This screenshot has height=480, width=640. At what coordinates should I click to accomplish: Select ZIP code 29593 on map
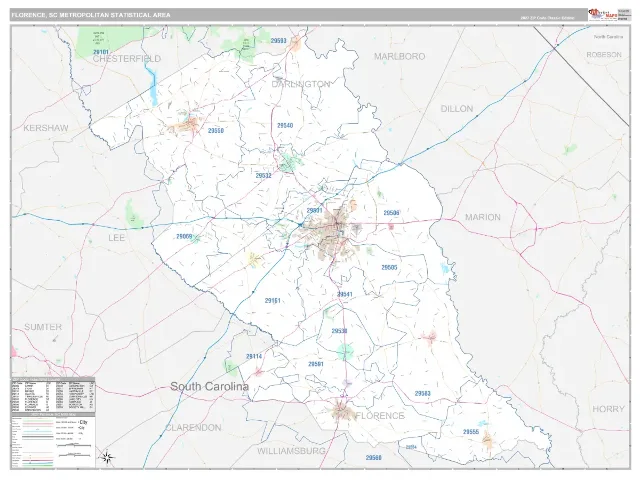pos(278,41)
